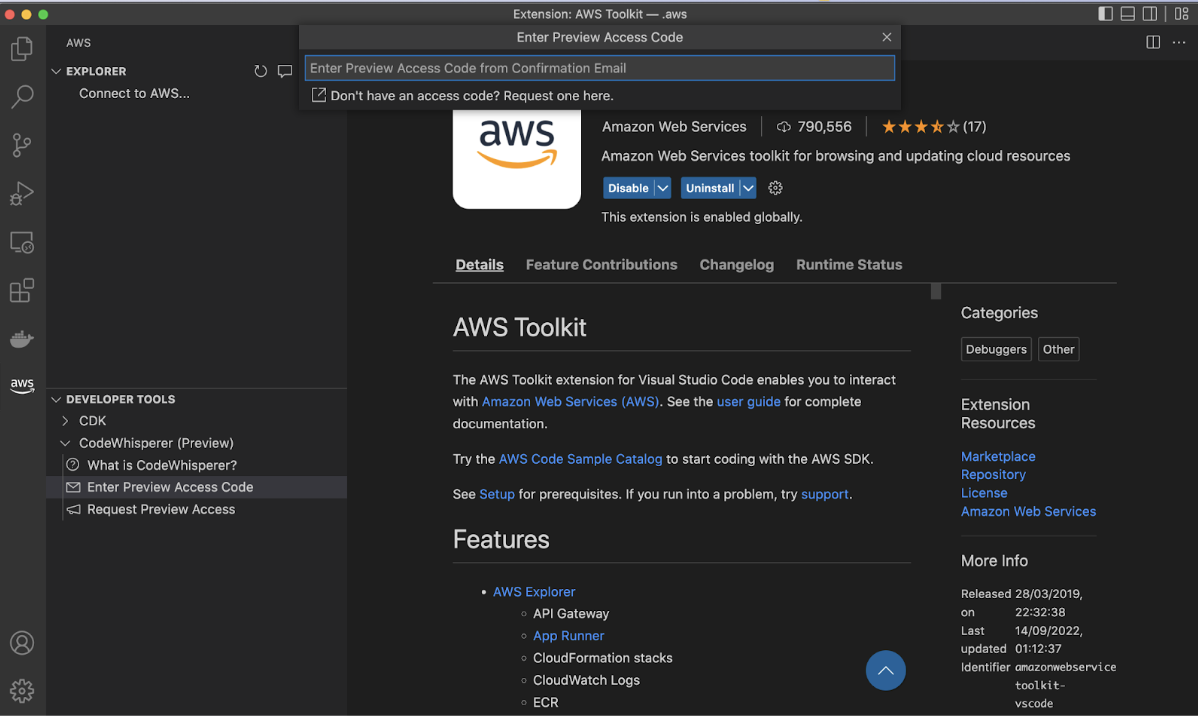1198x718 pixels.
Task: Click the split editor icon
Action: tap(1153, 43)
